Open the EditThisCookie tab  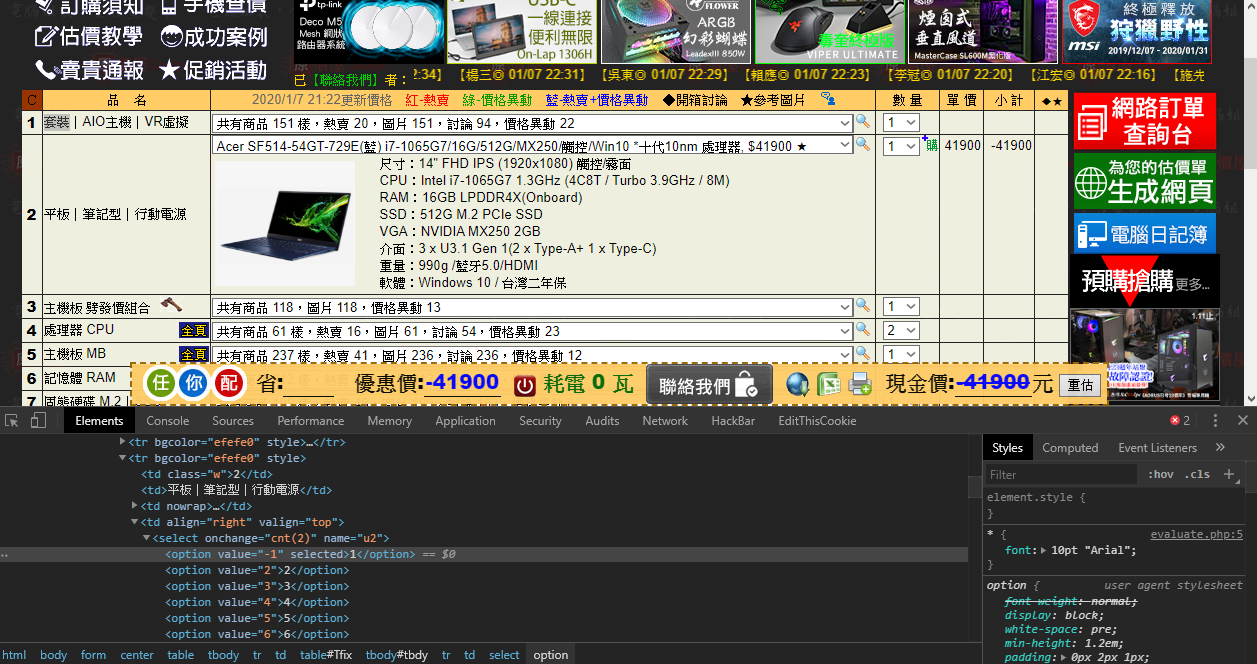pos(817,421)
